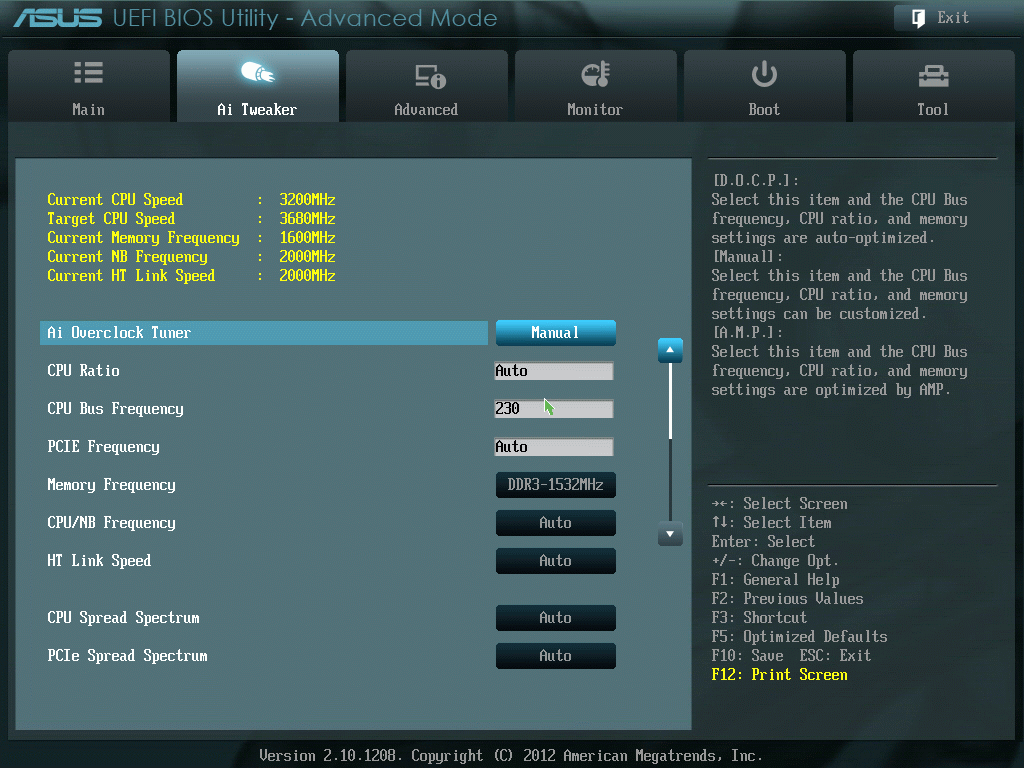Switch to the Tool tab label
This screenshot has height=768, width=1024.
click(933, 110)
